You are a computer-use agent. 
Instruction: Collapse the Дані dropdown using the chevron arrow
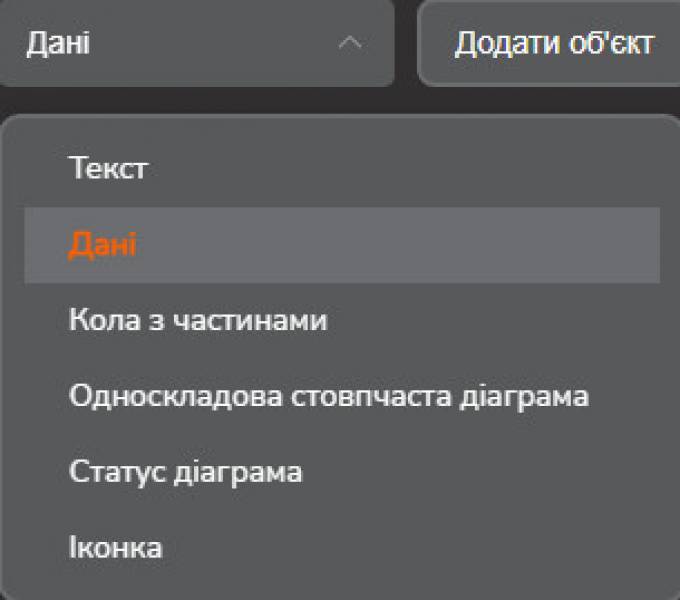[349, 43]
